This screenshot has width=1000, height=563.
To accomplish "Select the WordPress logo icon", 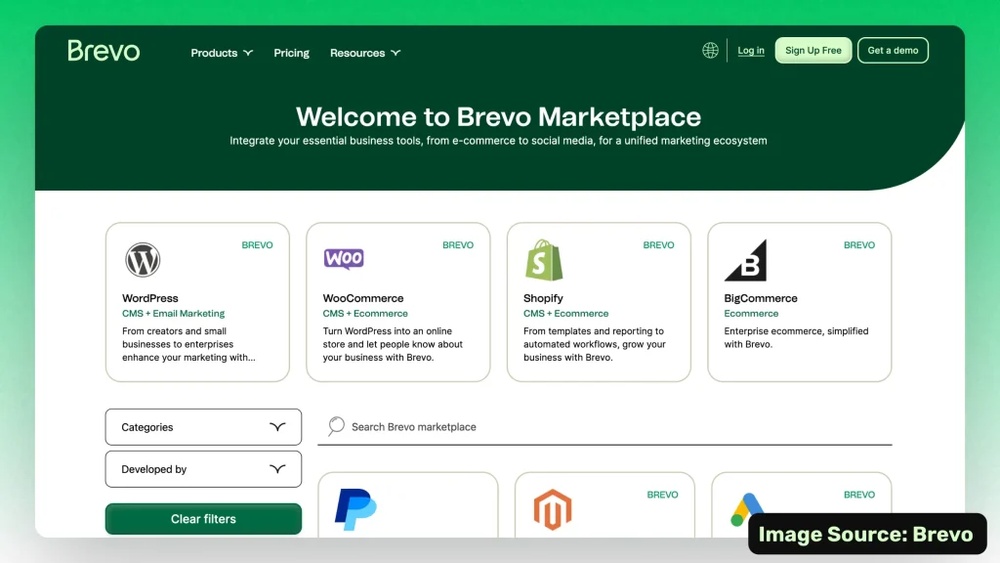I will (142, 260).
